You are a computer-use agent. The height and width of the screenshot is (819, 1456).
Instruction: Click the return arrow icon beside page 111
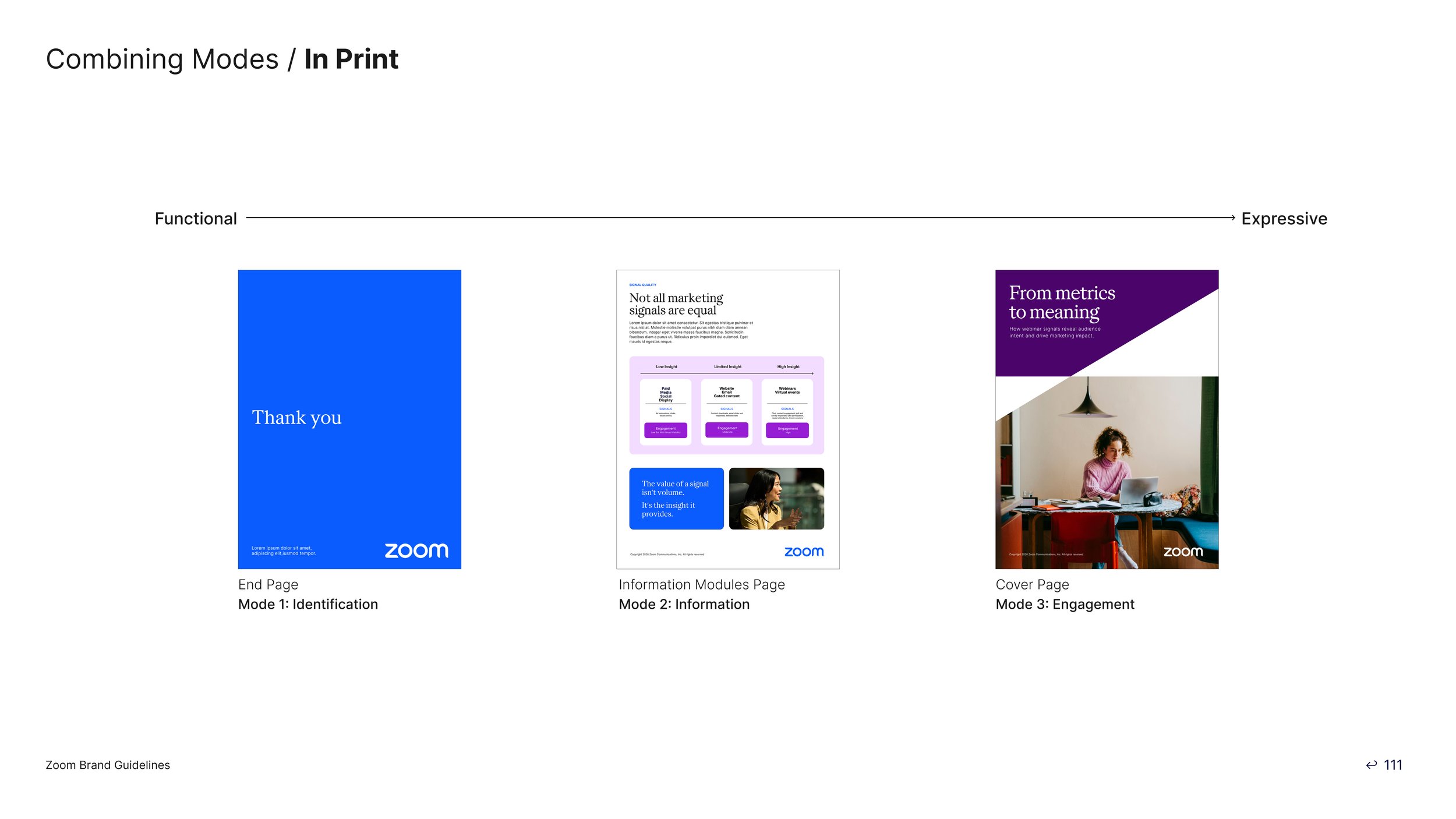pos(1371,765)
